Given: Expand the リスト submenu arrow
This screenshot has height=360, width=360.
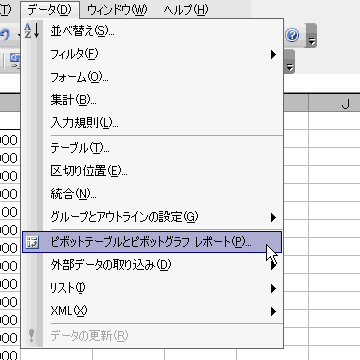Looking at the screenshot, I should pos(273,288).
